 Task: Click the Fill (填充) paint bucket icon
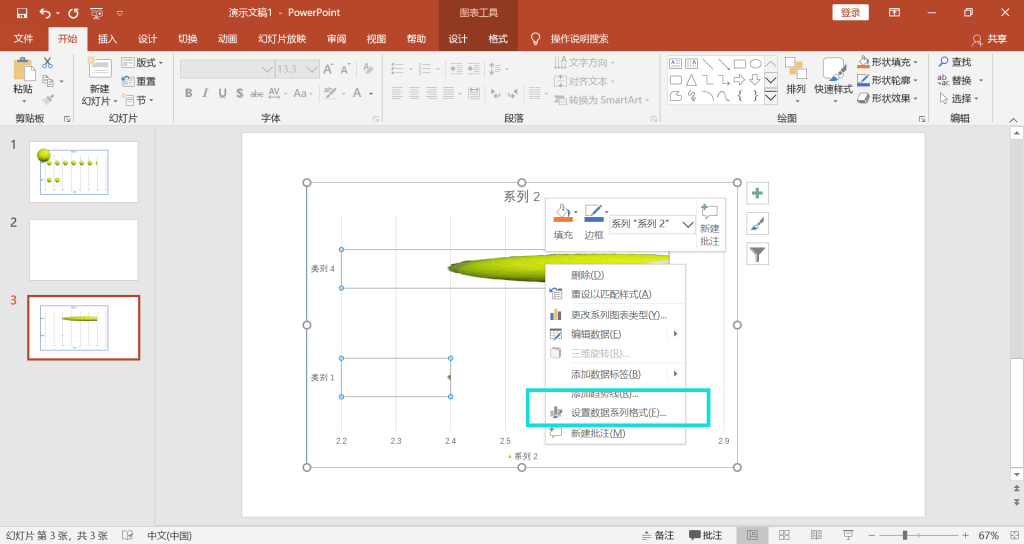tap(563, 213)
